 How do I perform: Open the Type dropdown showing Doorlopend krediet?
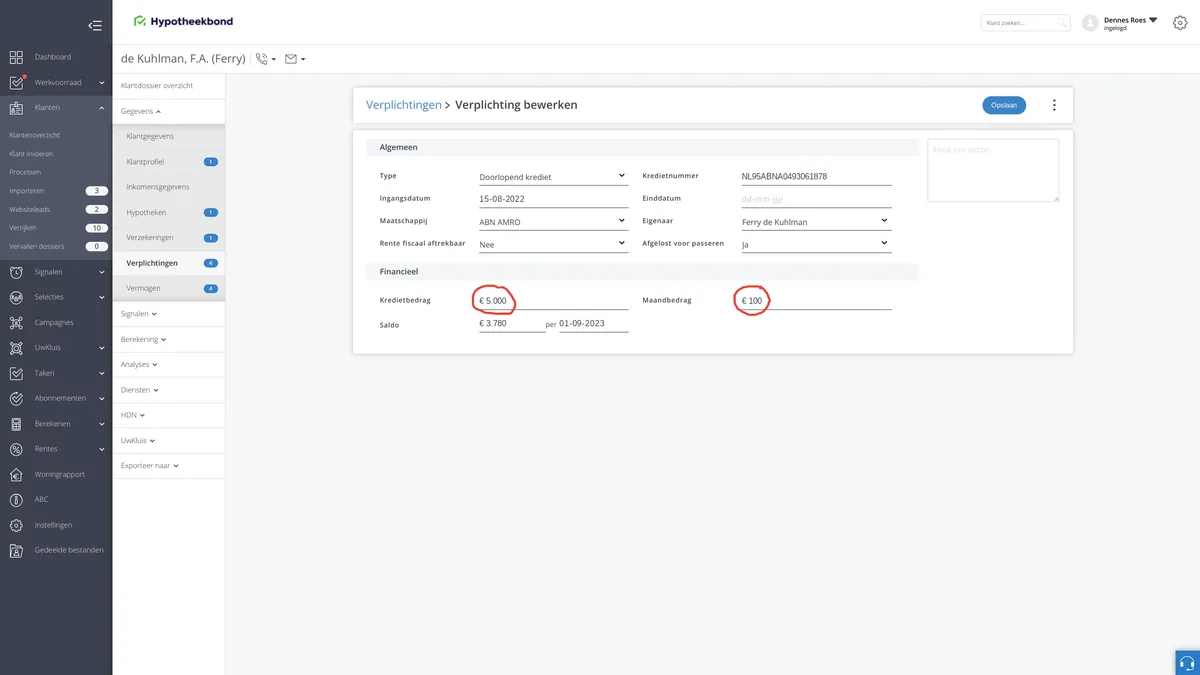click(x=553, y=177)
